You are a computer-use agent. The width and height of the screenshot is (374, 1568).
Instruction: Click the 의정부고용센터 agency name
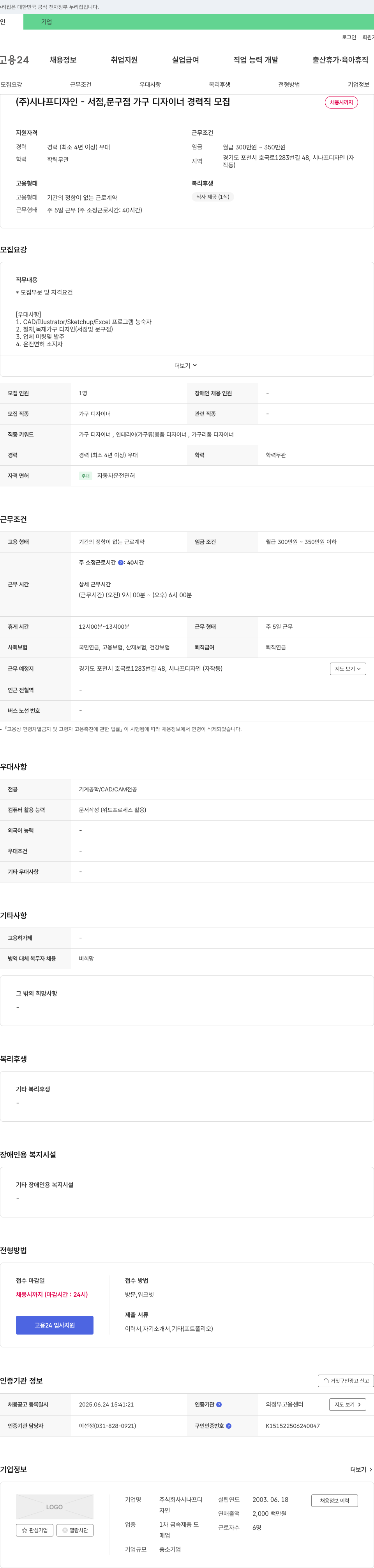tap(284, 1405)
